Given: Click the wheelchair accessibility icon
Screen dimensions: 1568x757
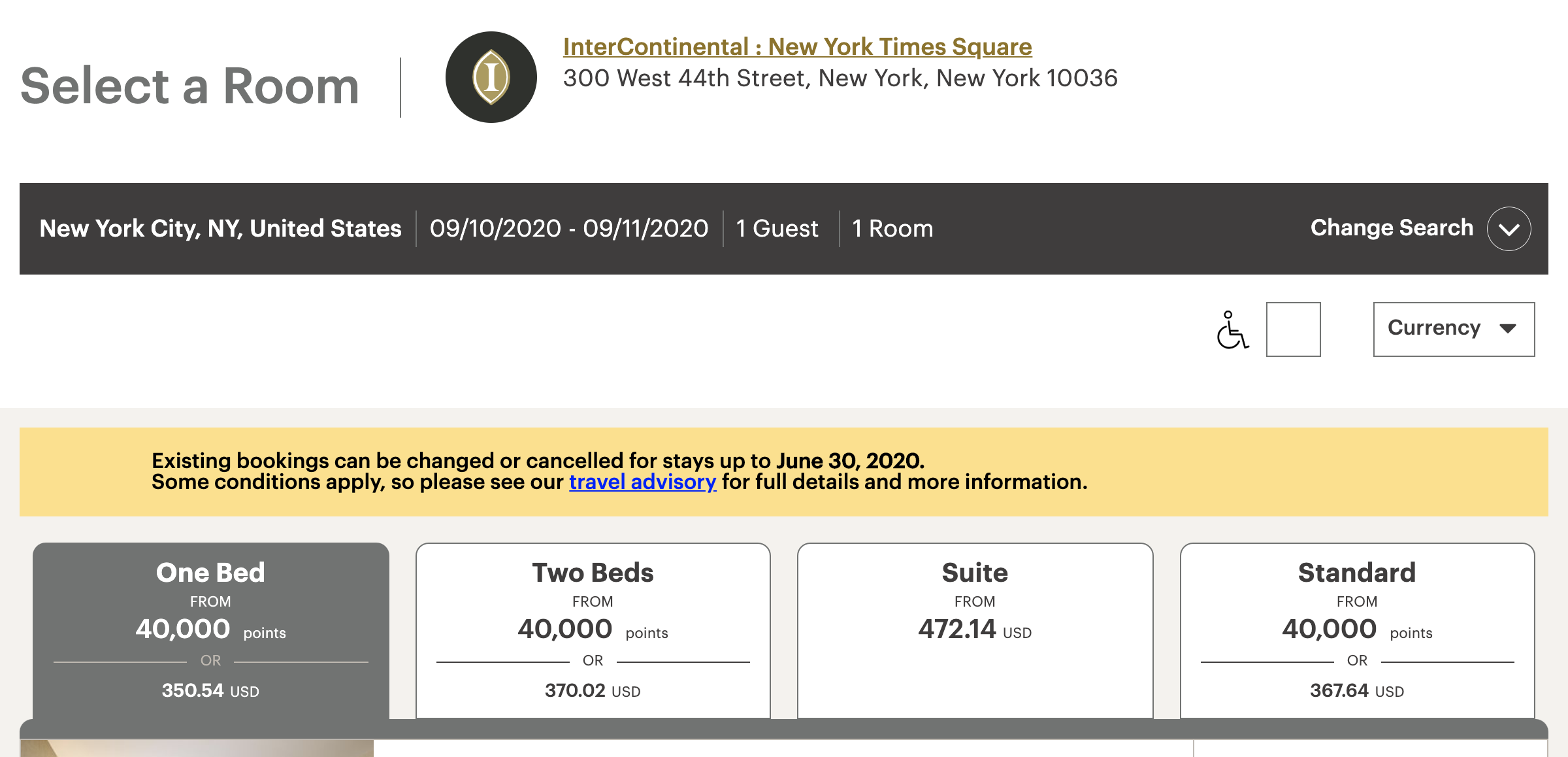Looking at the screenshot, I should 1232,330.
